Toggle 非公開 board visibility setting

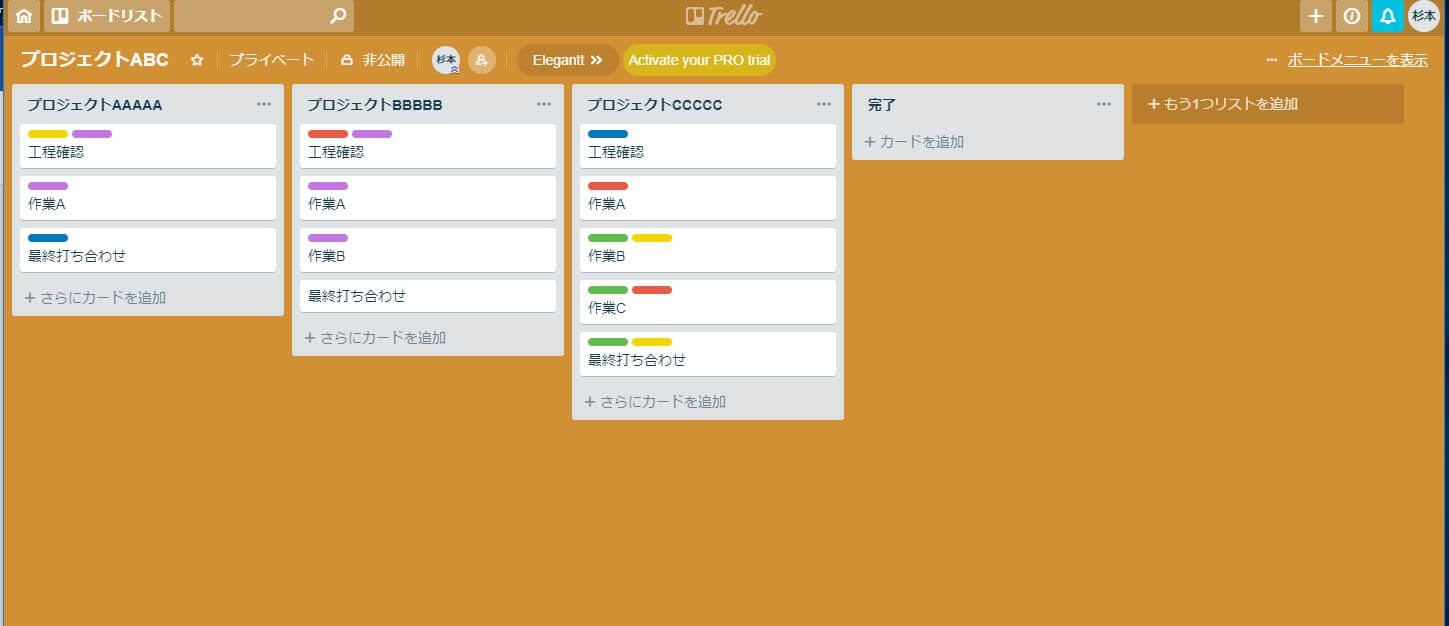point(373,60)
